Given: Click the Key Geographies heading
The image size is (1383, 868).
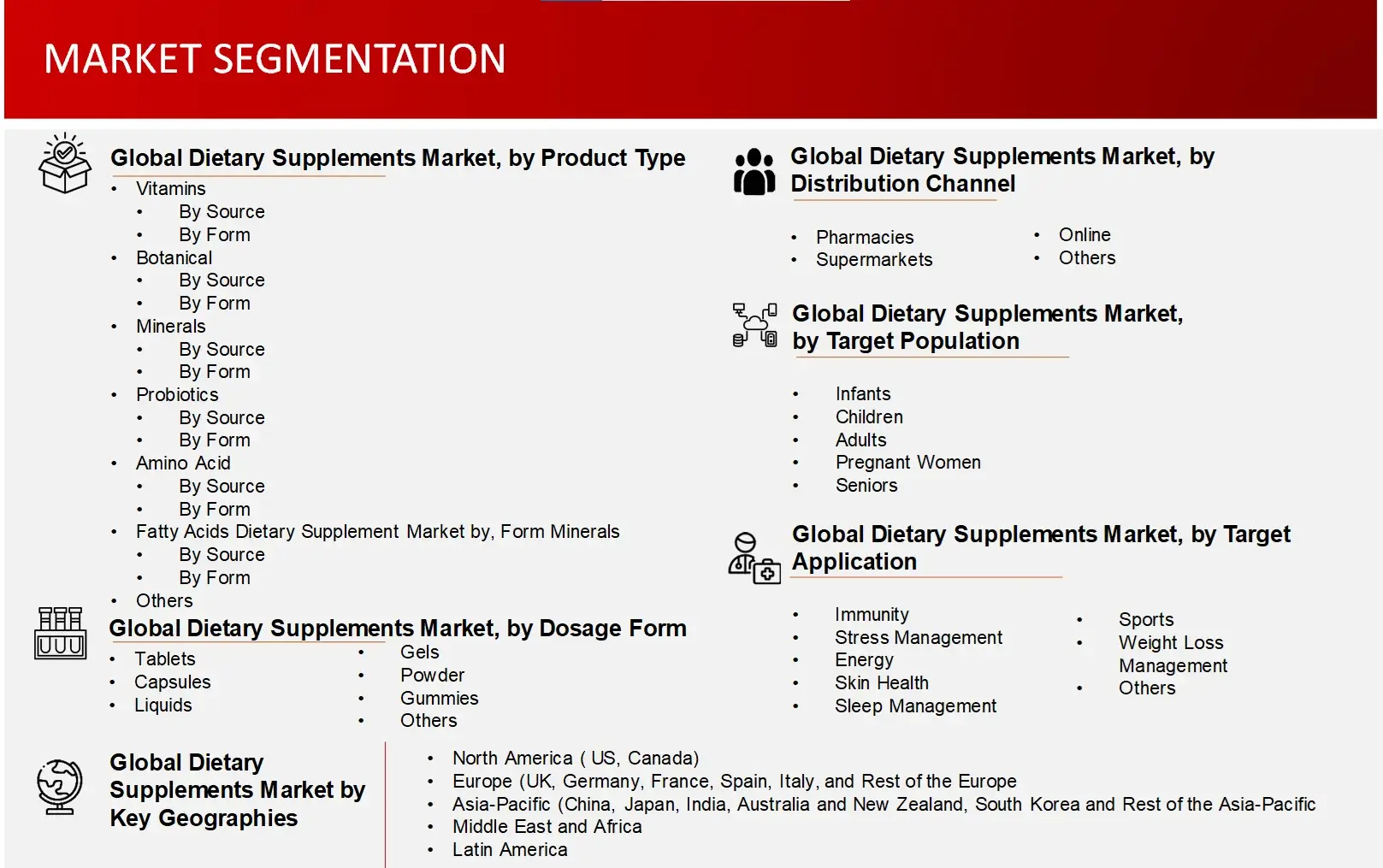Looking at the screenshot, I should [x=238, y=790].
